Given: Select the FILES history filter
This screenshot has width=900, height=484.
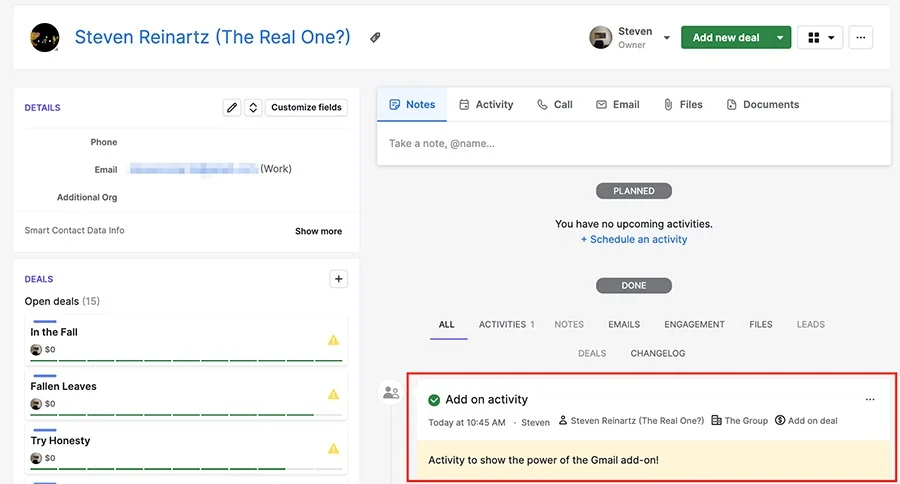Looking at the screenshot, I should (x=761, y=324).
